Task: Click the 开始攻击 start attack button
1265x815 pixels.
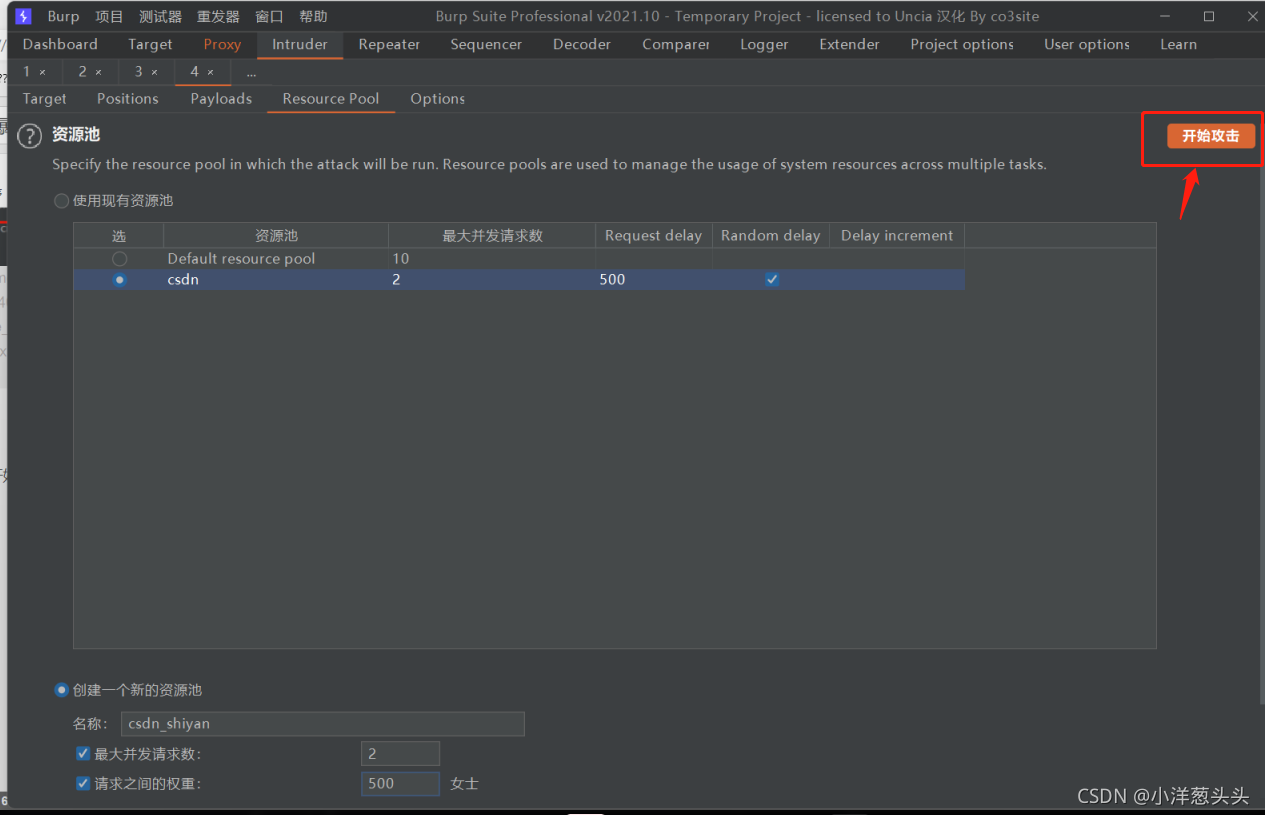Action: tap(1210, 136)
